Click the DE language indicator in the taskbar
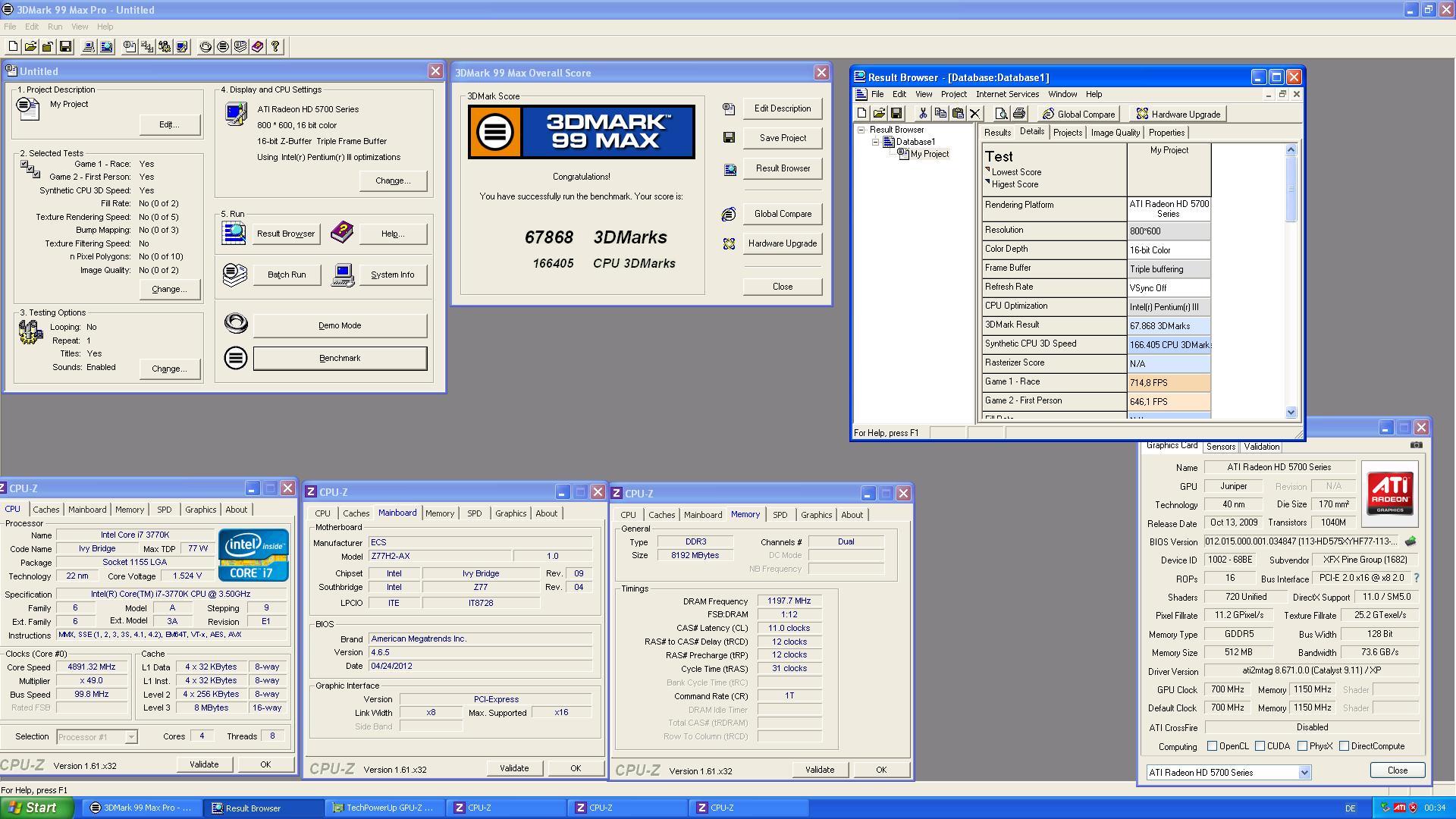The image size is (1456, 819). click(1349, 808)
